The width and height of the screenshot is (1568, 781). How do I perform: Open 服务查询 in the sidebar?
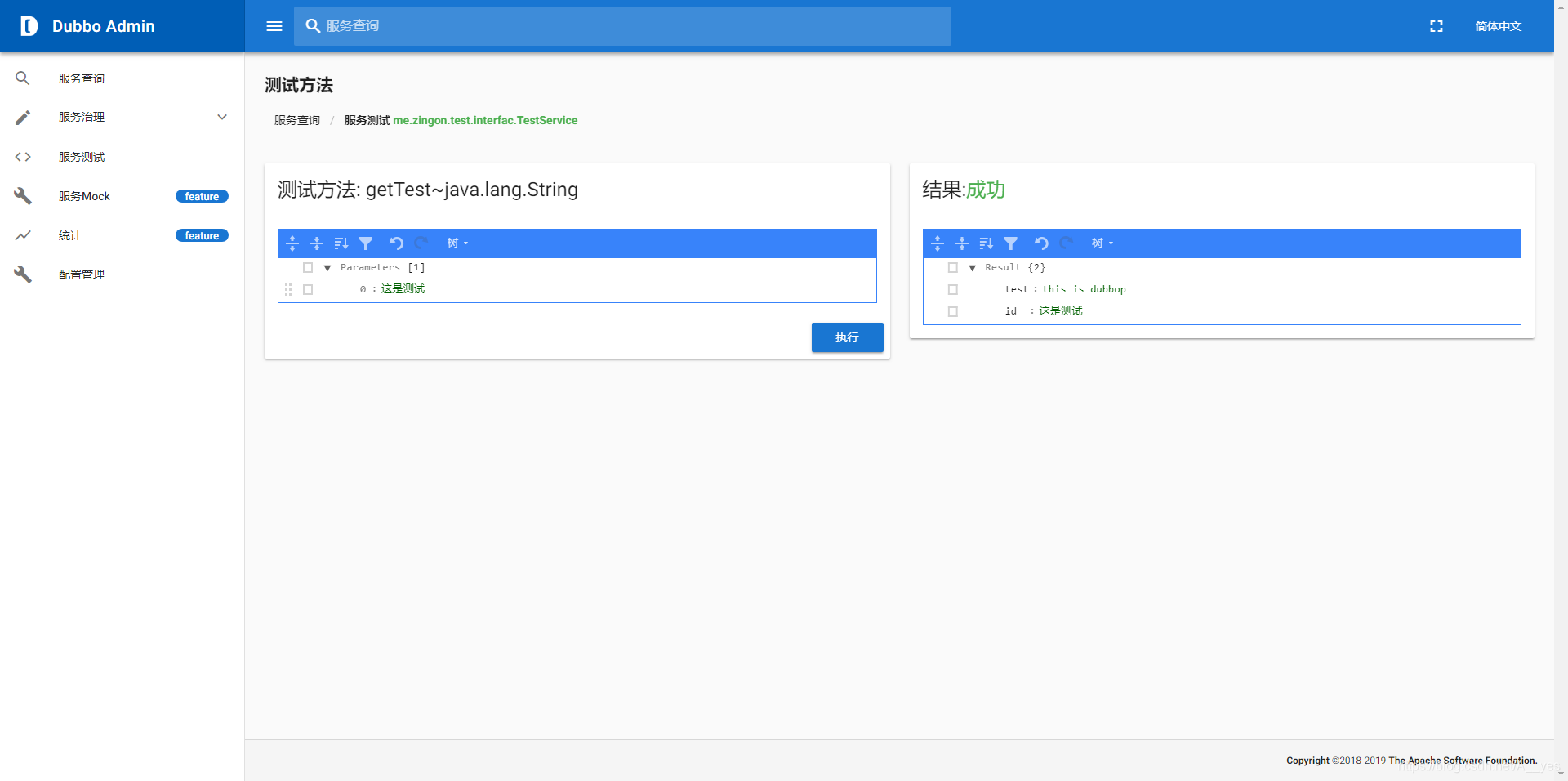tap(122, 78)
